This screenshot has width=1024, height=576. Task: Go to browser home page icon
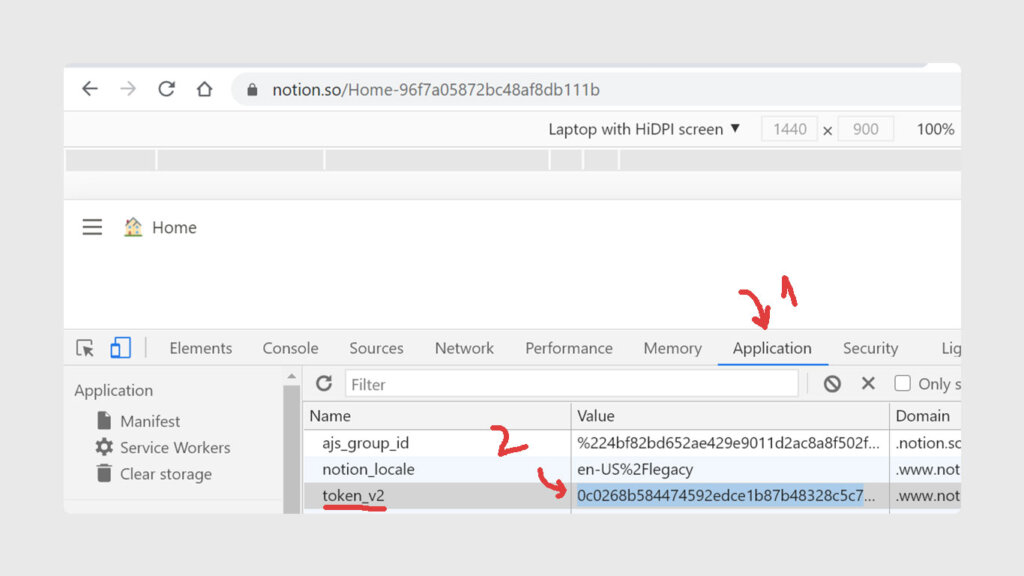tap(204, 89)
